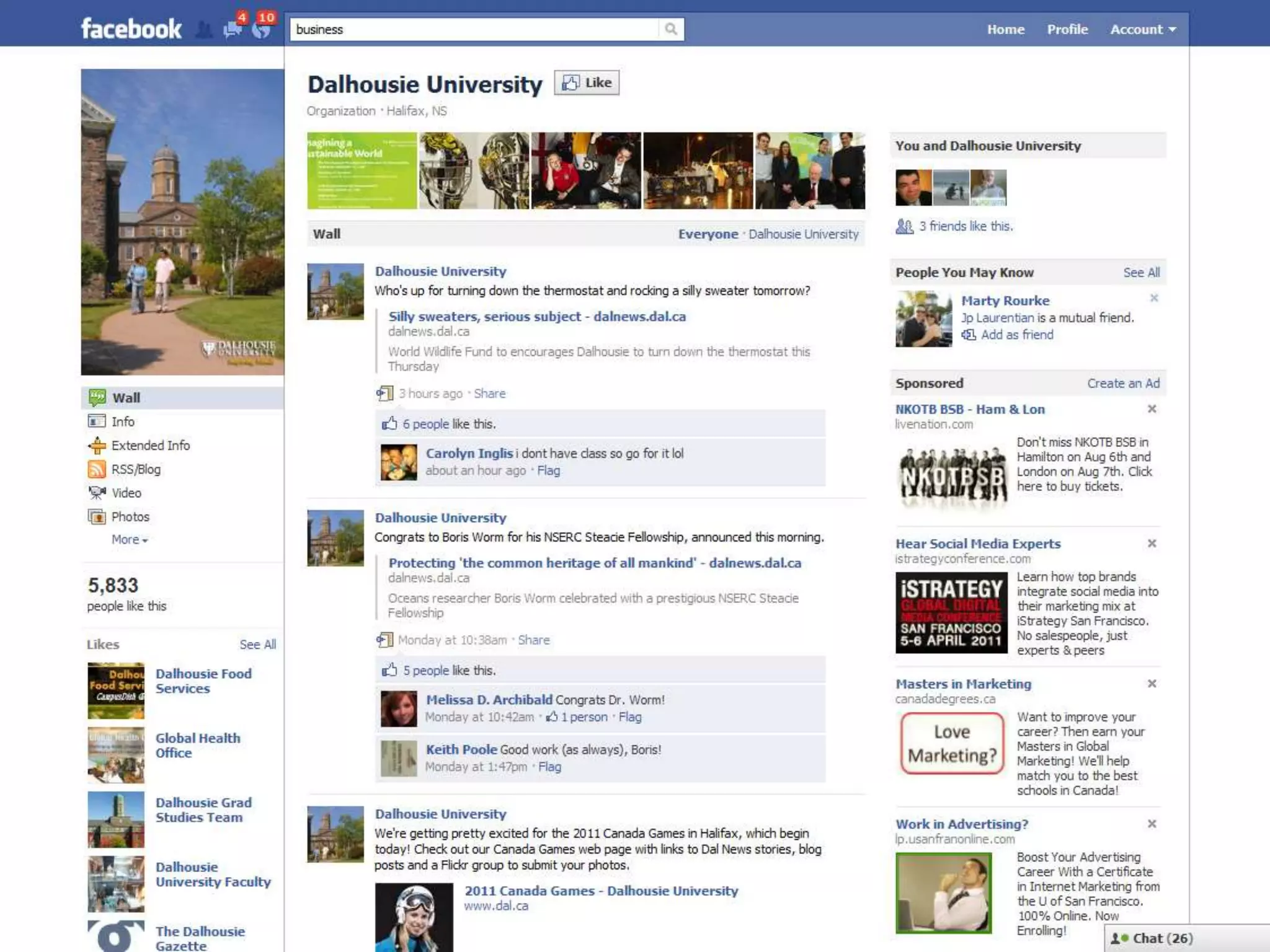Screen dimensions: 1270x952
Task: Open the RSS/Blog sidebar item
Action: (135, 469)
